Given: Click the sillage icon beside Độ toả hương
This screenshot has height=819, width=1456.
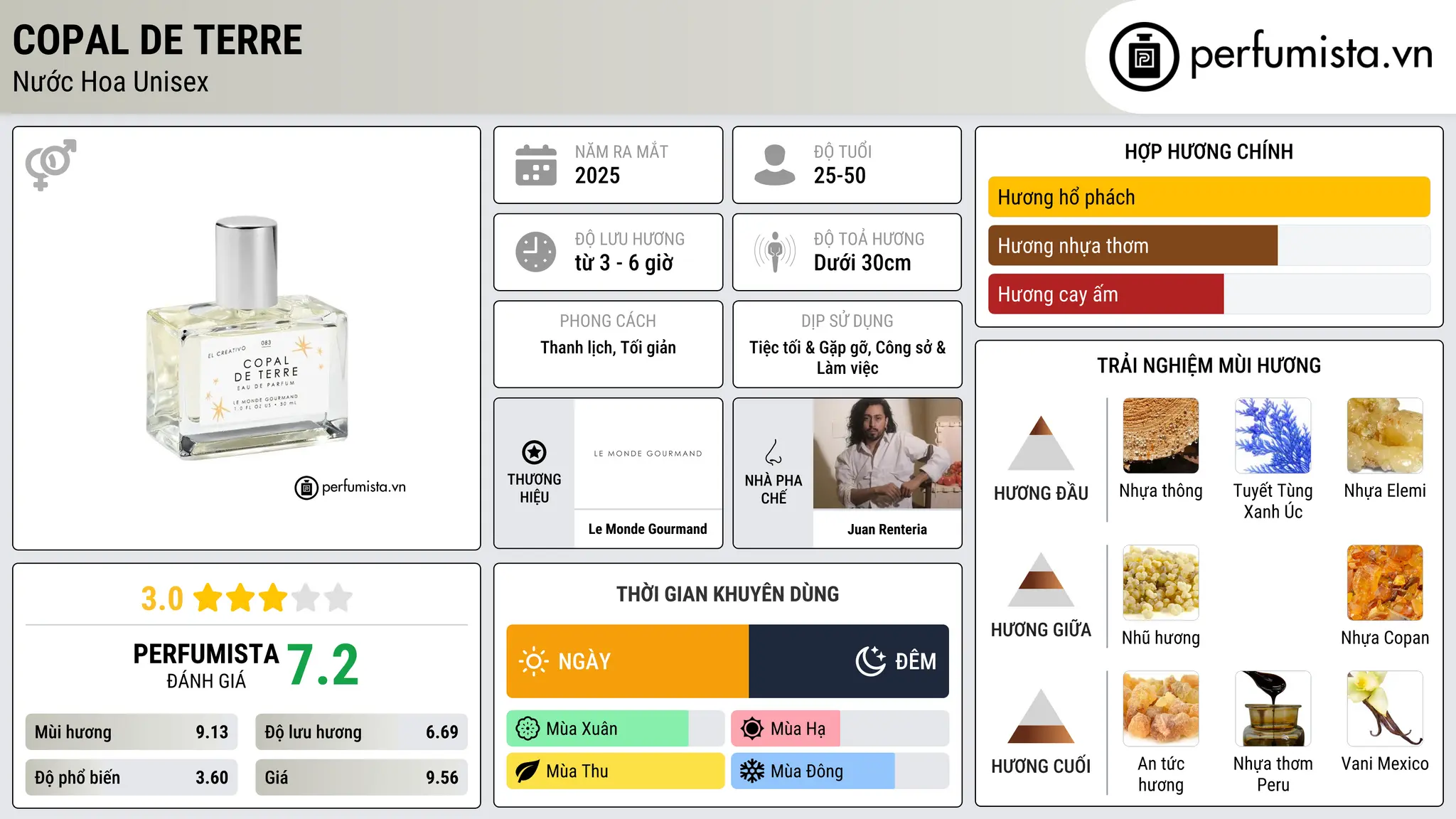Looking at the screenshot, I should click(x=775, y=252).
